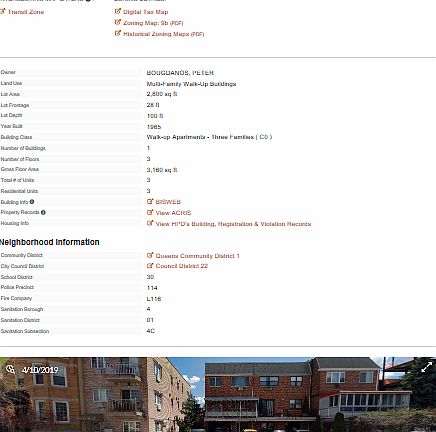Click the camera search icon beside photo date
Image resolution: width=436 pixels, height=432 pixels.
coord(10,369)
